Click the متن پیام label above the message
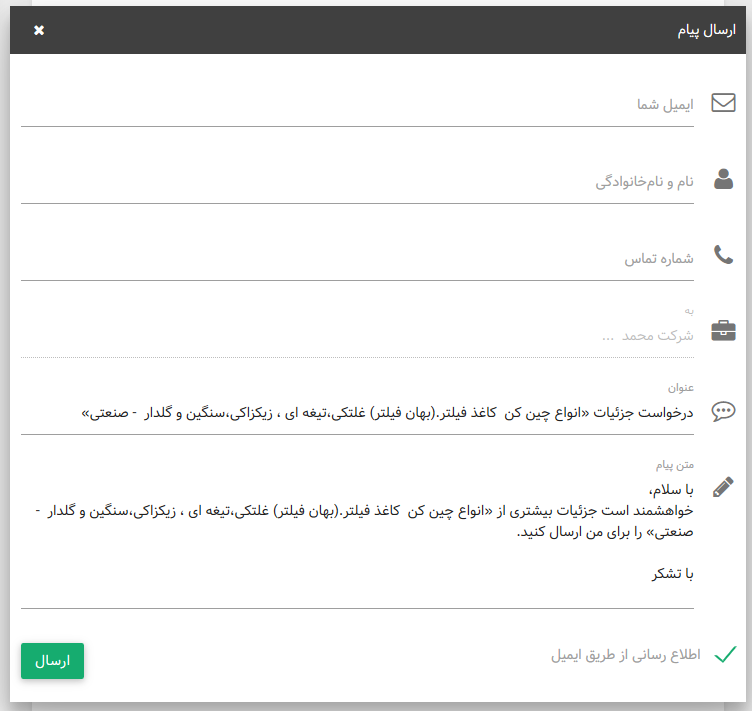The height and width of the screenshot is (711, 752). [674, 464]
